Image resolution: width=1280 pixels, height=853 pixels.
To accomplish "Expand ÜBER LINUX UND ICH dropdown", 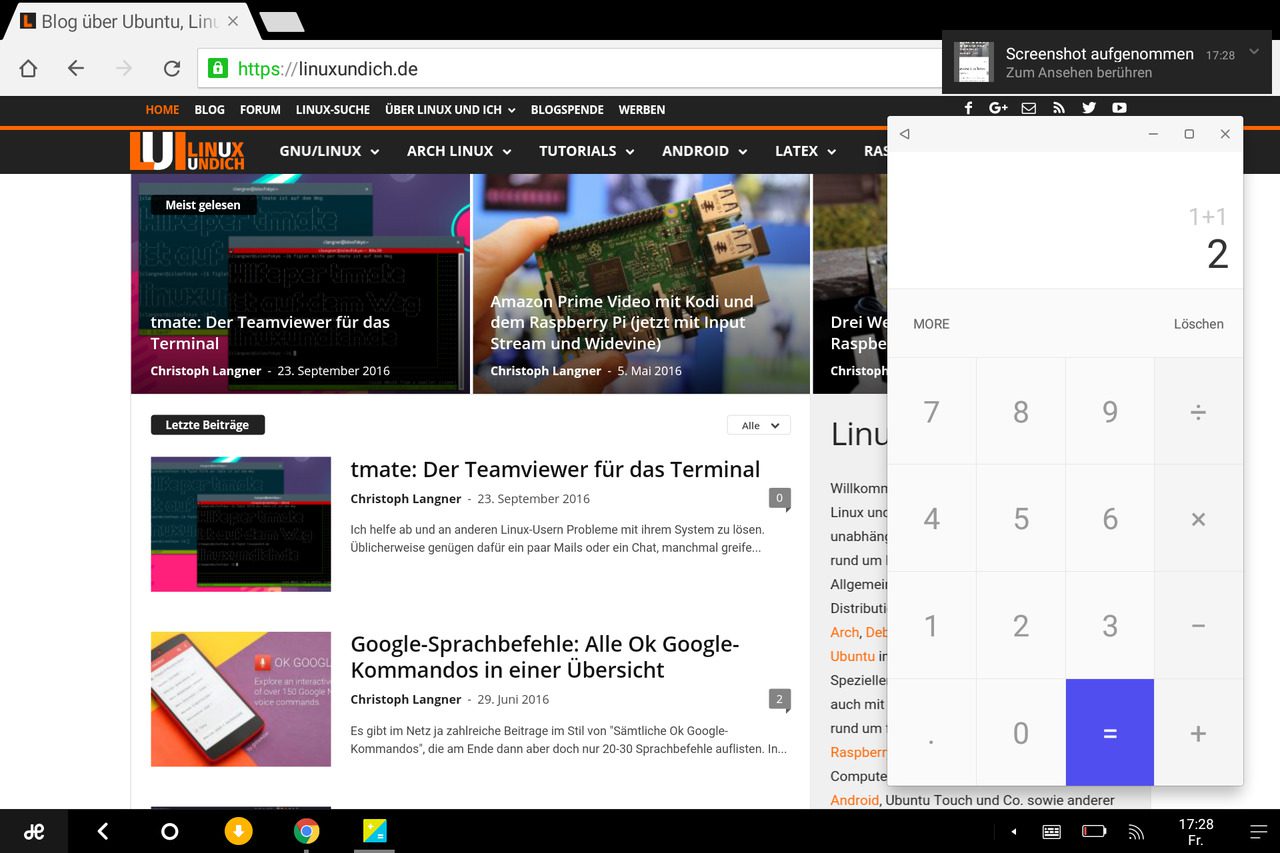I will coord(450,110).
